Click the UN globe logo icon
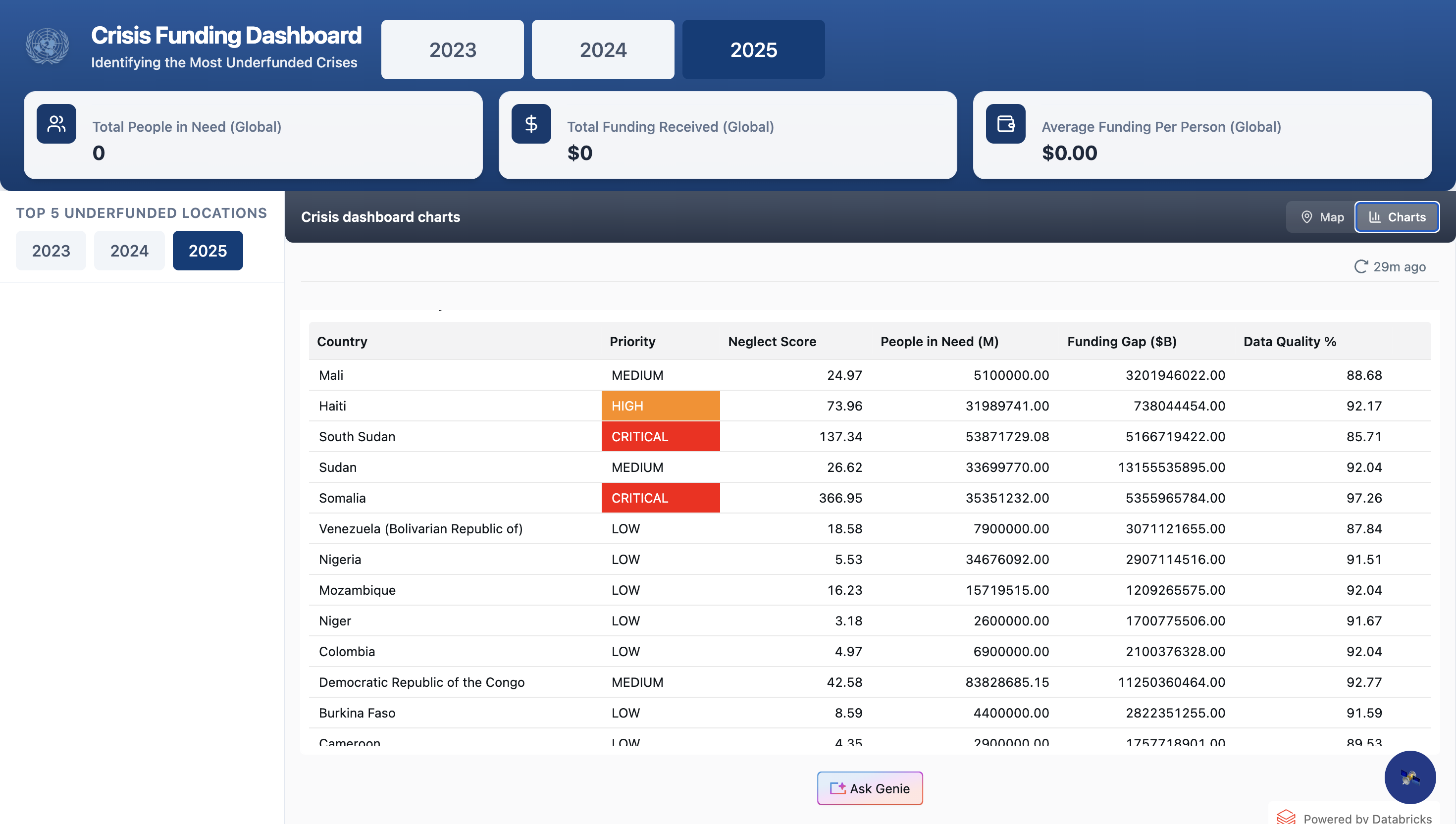The image size is (1456, 824). pyautogui.click(x=47, y=46)
